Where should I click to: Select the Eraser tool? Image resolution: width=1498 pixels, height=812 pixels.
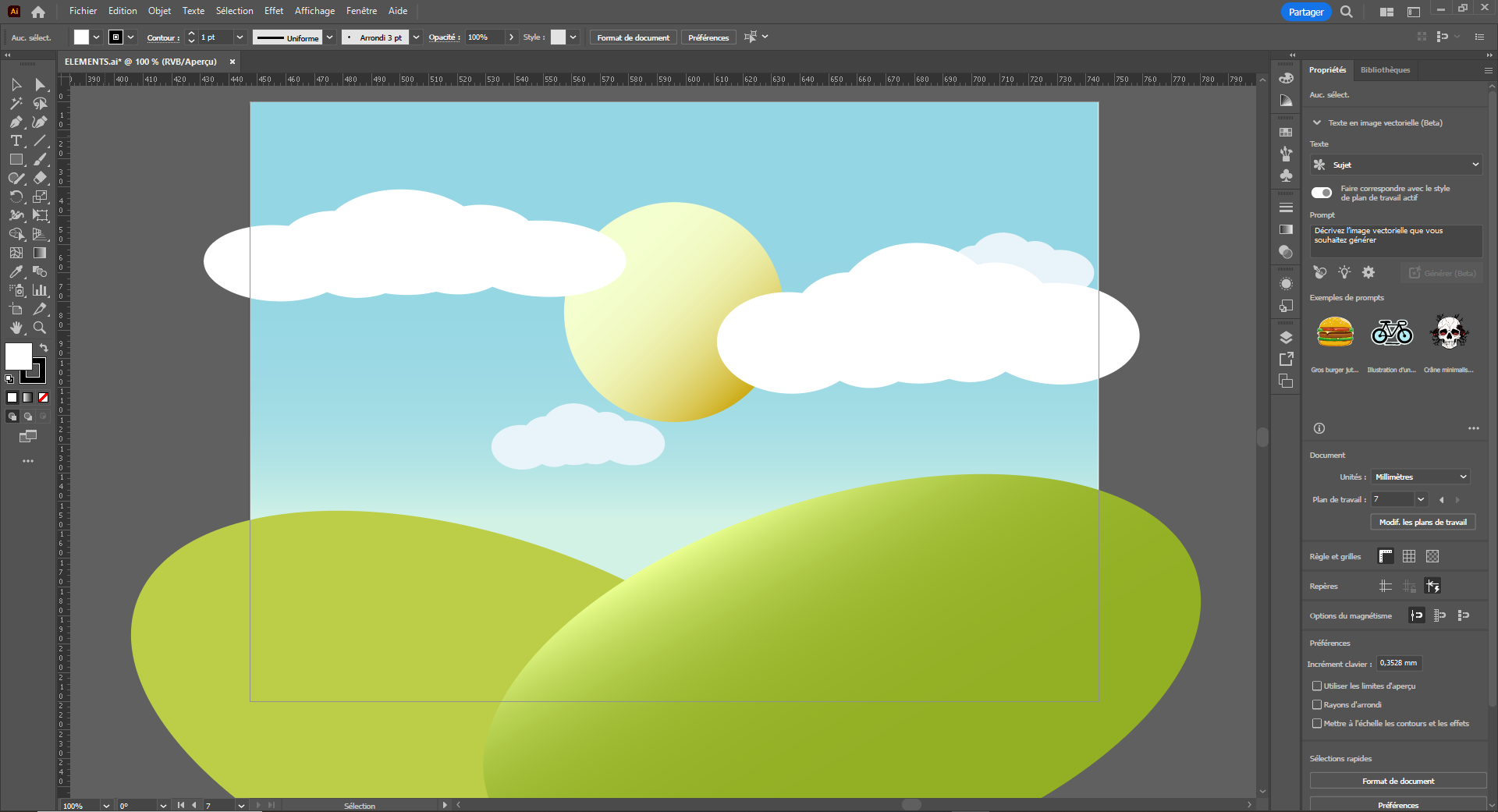click(x=41, y=178)
